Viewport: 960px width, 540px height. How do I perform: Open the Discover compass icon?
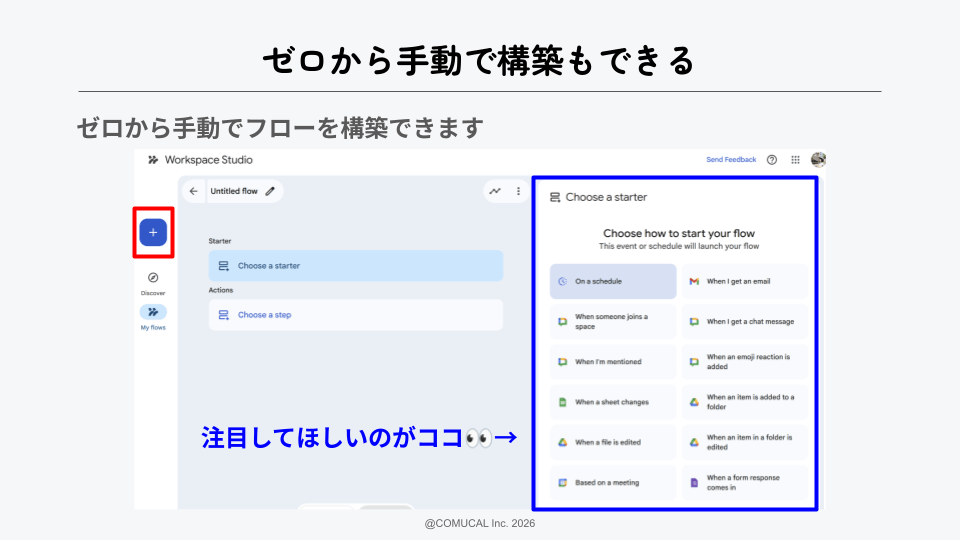153,278
